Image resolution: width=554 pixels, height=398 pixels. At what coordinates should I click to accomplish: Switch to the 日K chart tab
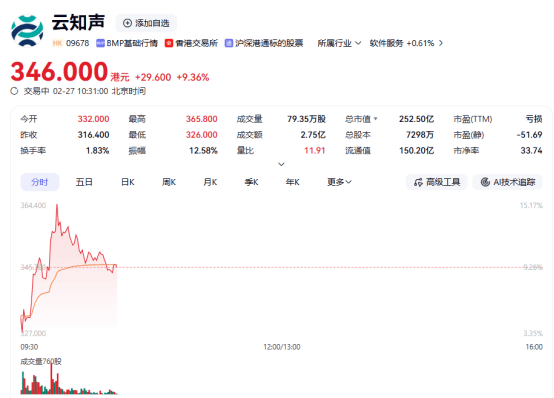[128, 182]
